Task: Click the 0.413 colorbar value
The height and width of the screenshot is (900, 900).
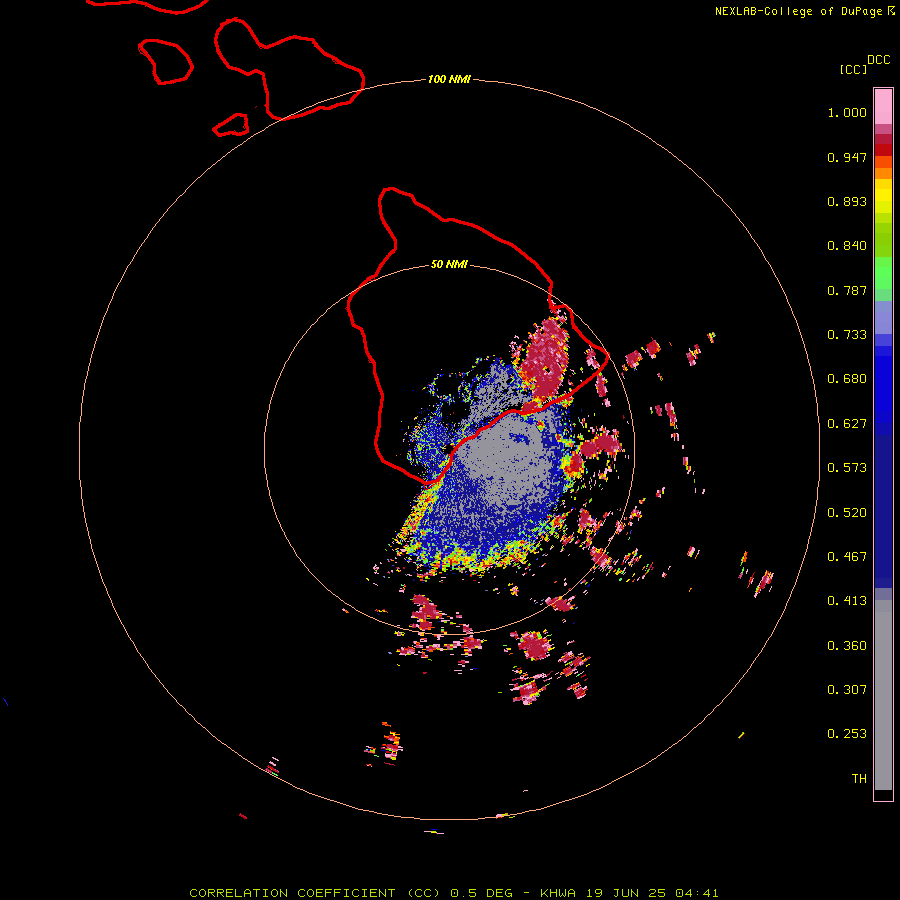Action: pos(847,601)
